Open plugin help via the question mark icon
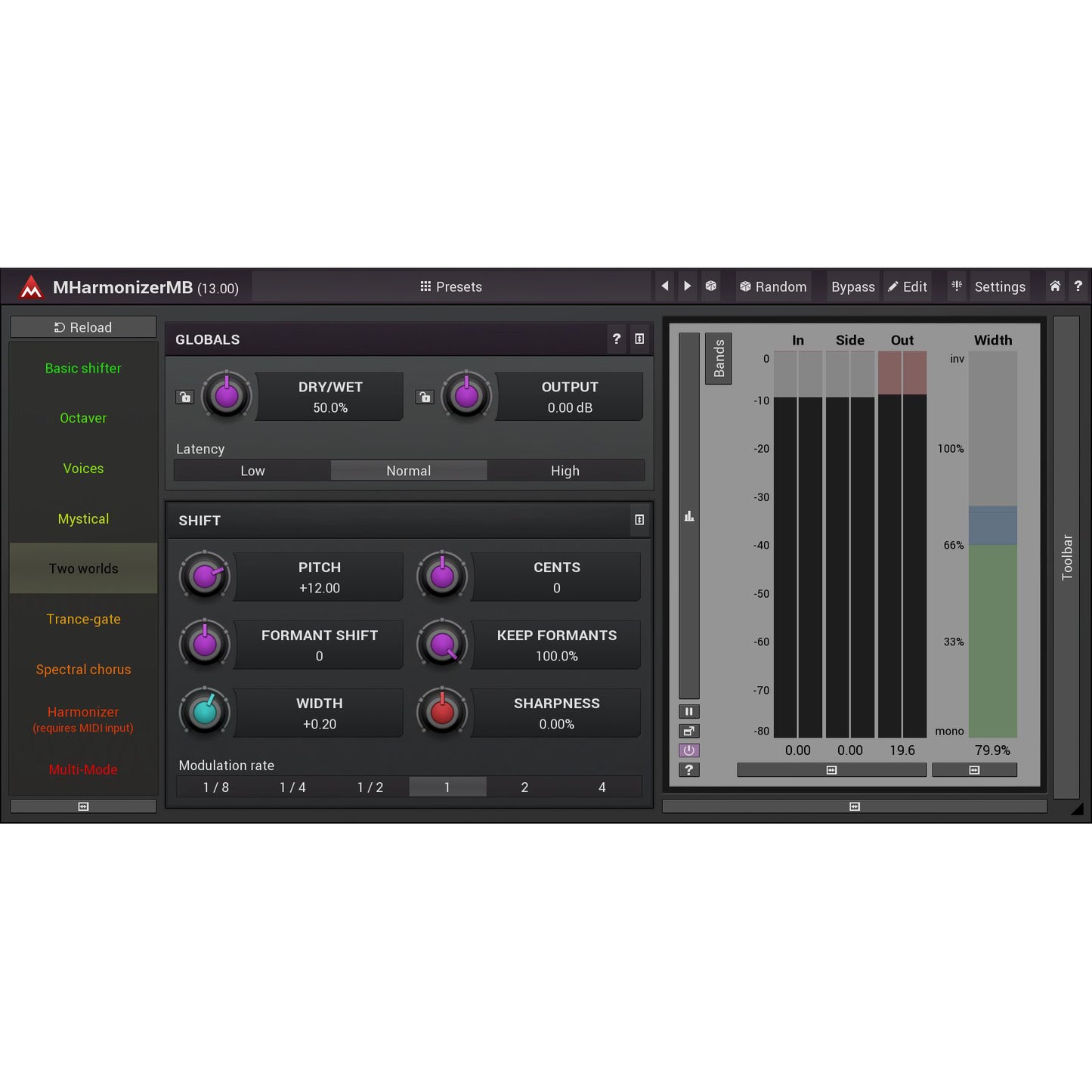The width and height of the screenshot is (1092, 1092). click(1078, 286)
